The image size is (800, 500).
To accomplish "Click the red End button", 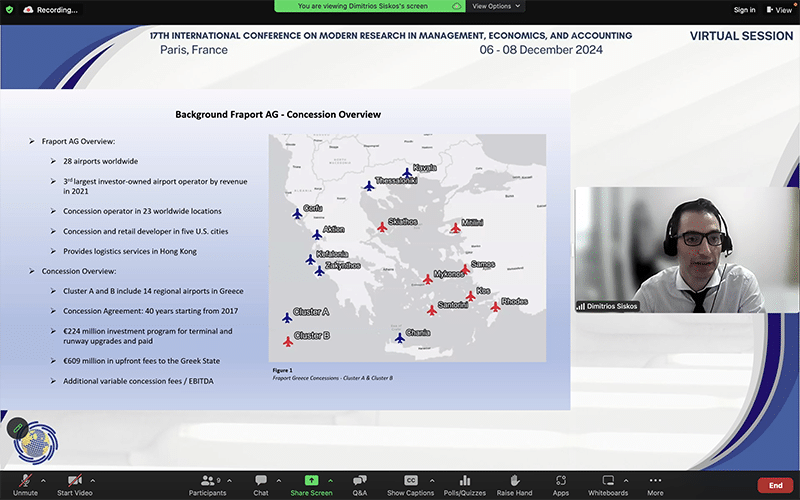I will 775,485.
